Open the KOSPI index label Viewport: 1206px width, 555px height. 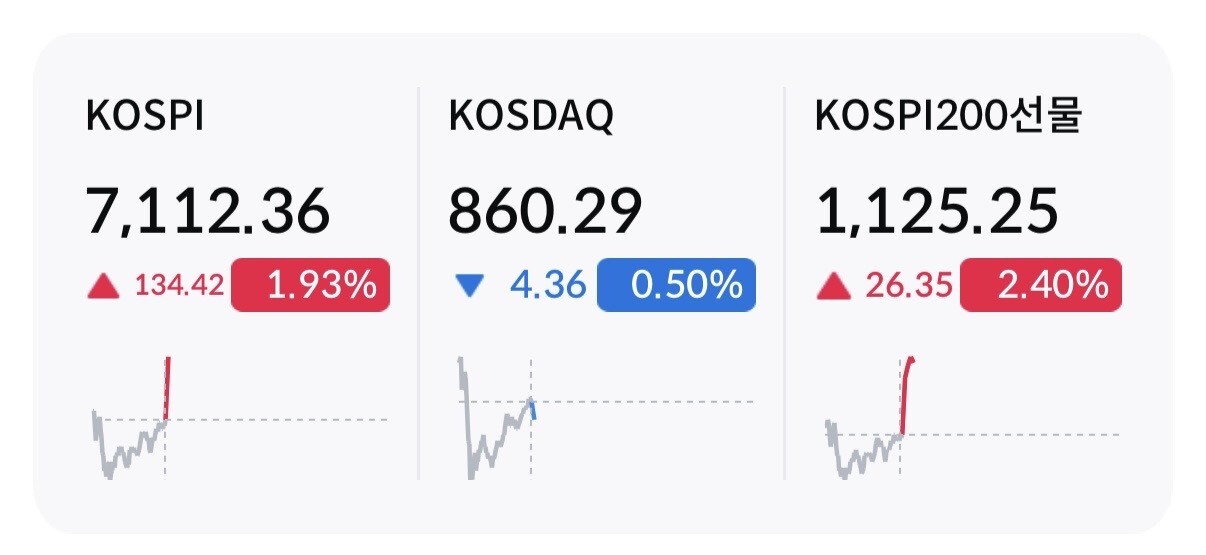pos(146,117)
